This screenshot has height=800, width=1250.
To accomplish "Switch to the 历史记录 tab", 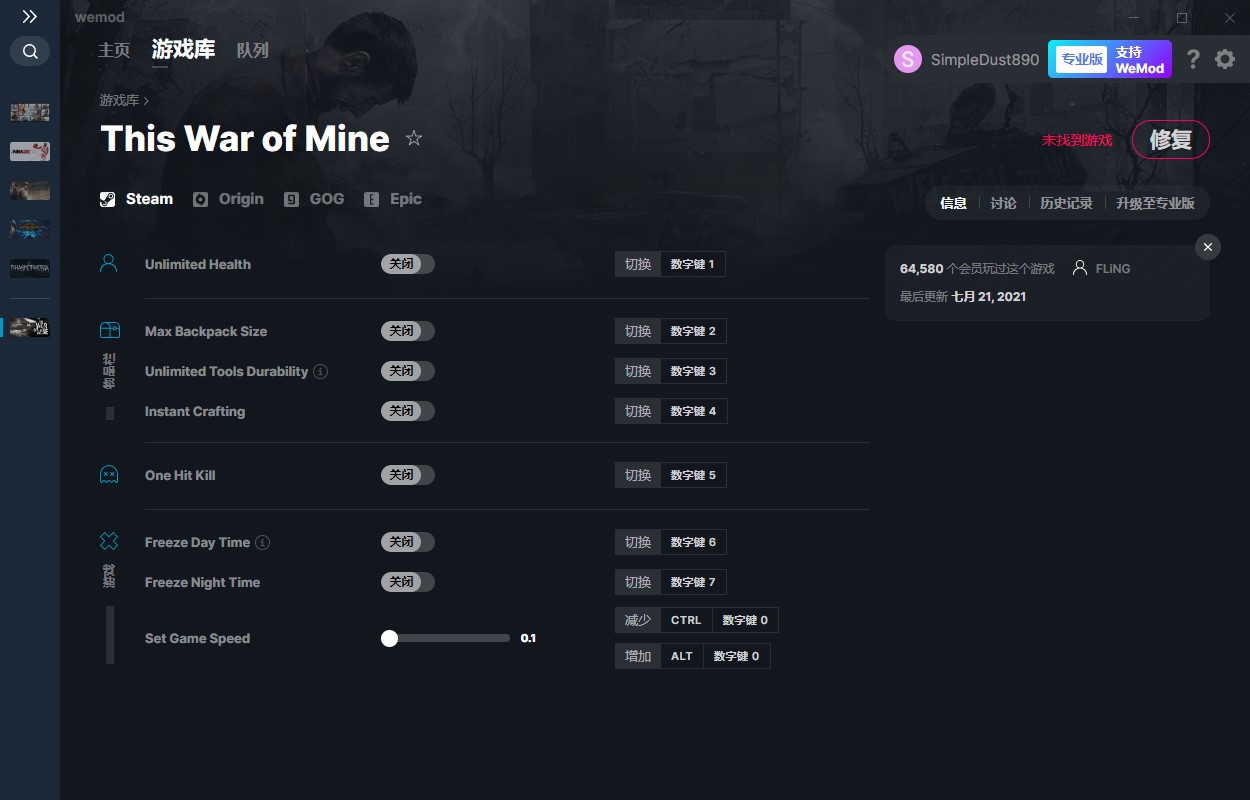I will (1066, 203).
